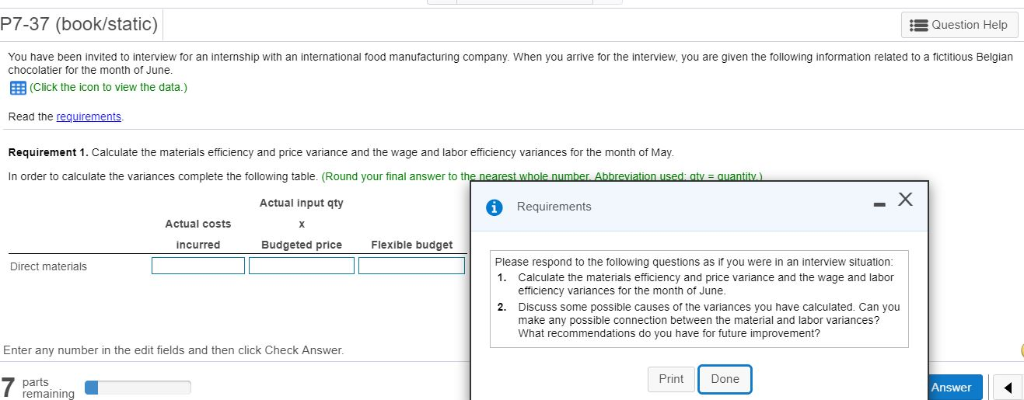Open the requirements link
1024x400 pixels.
pyautogui.click(x=91, y=117)
